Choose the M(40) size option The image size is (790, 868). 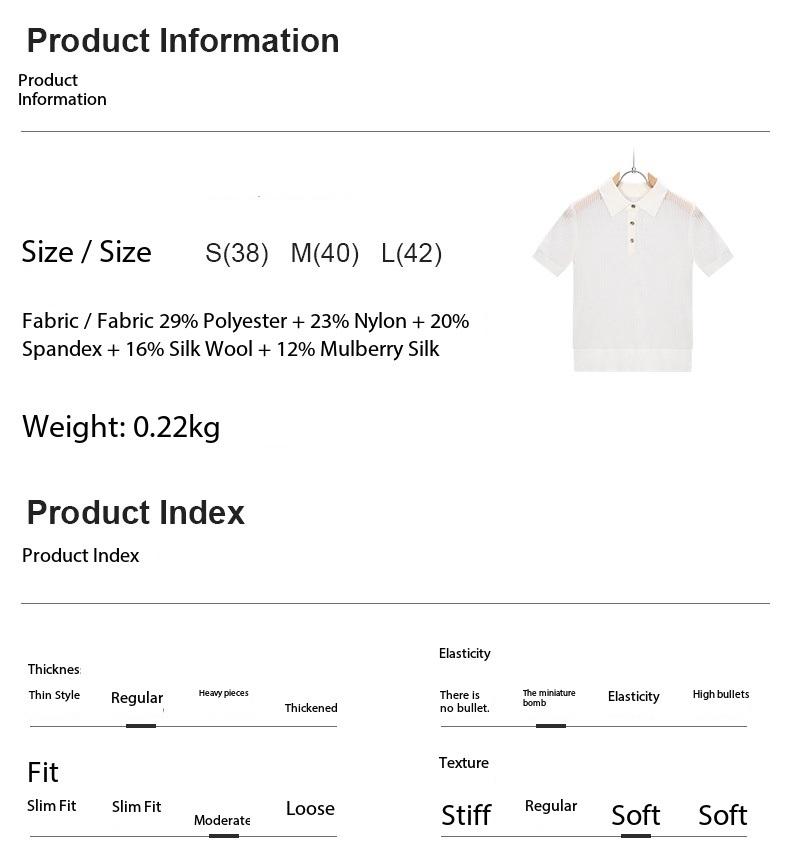[324, 254]
